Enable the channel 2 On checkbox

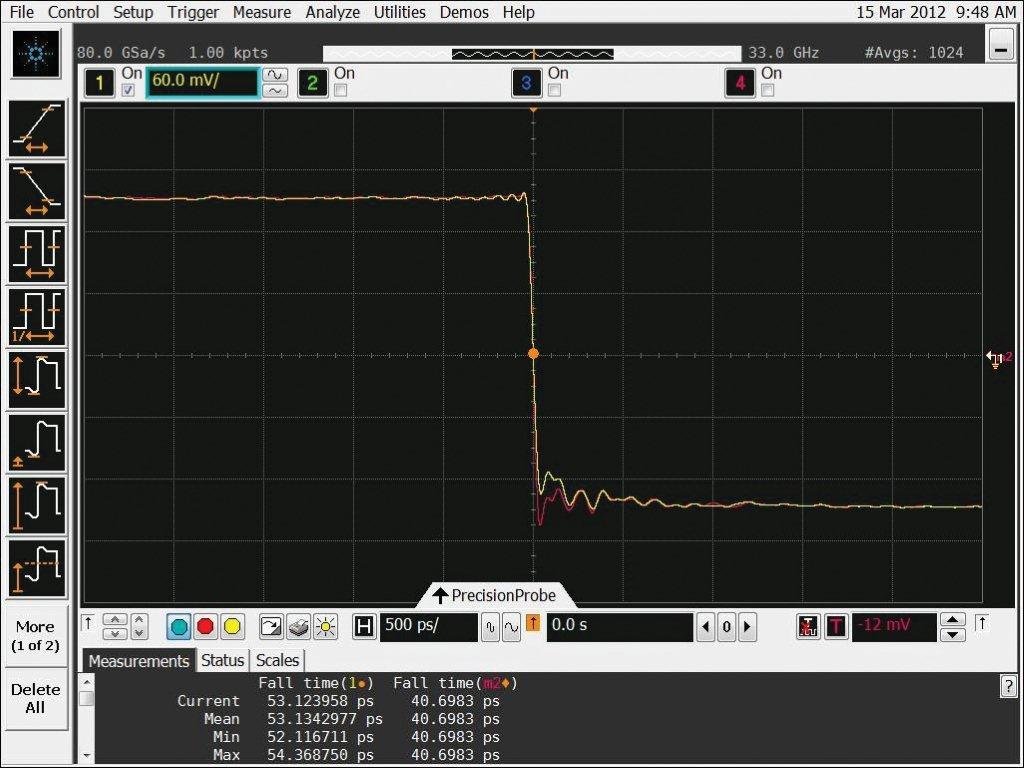[341, 91]
